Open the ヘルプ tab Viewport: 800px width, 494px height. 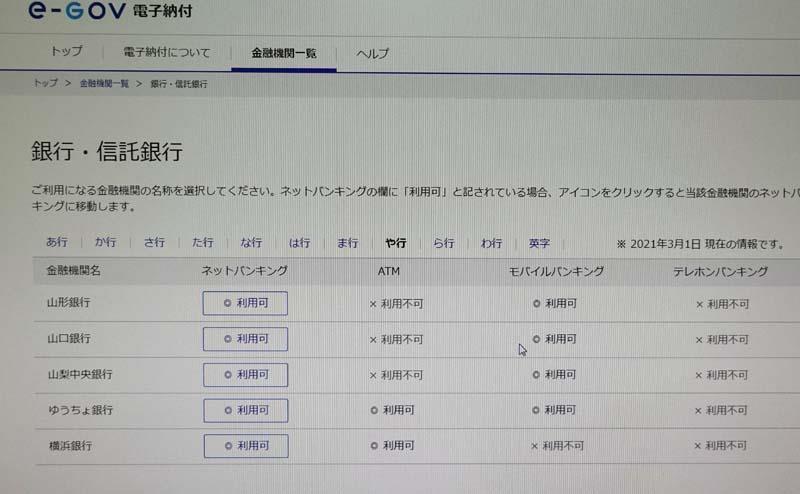(372, 53)
